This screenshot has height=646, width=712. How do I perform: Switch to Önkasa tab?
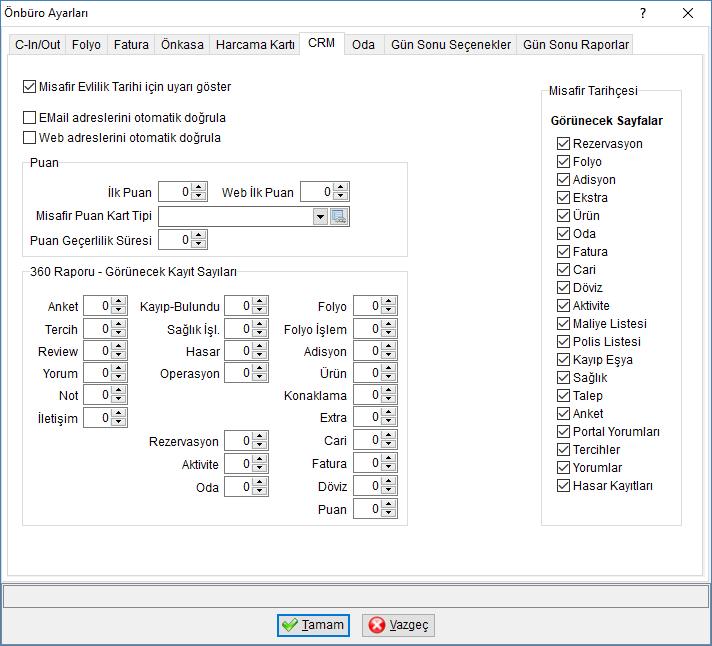point(182,44)
